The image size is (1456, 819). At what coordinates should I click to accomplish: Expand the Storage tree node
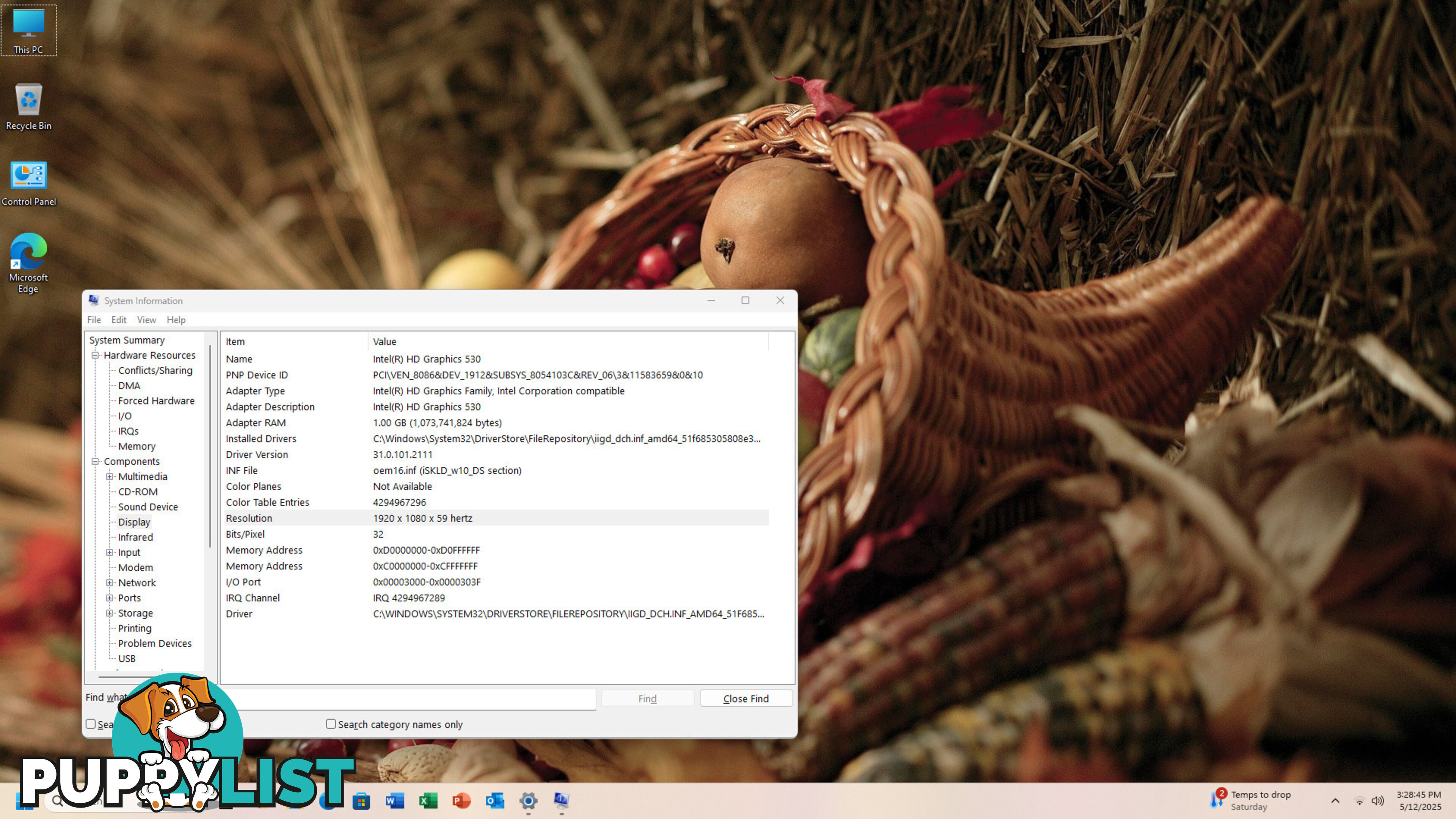pyautogui.click(x=110, y=613)
